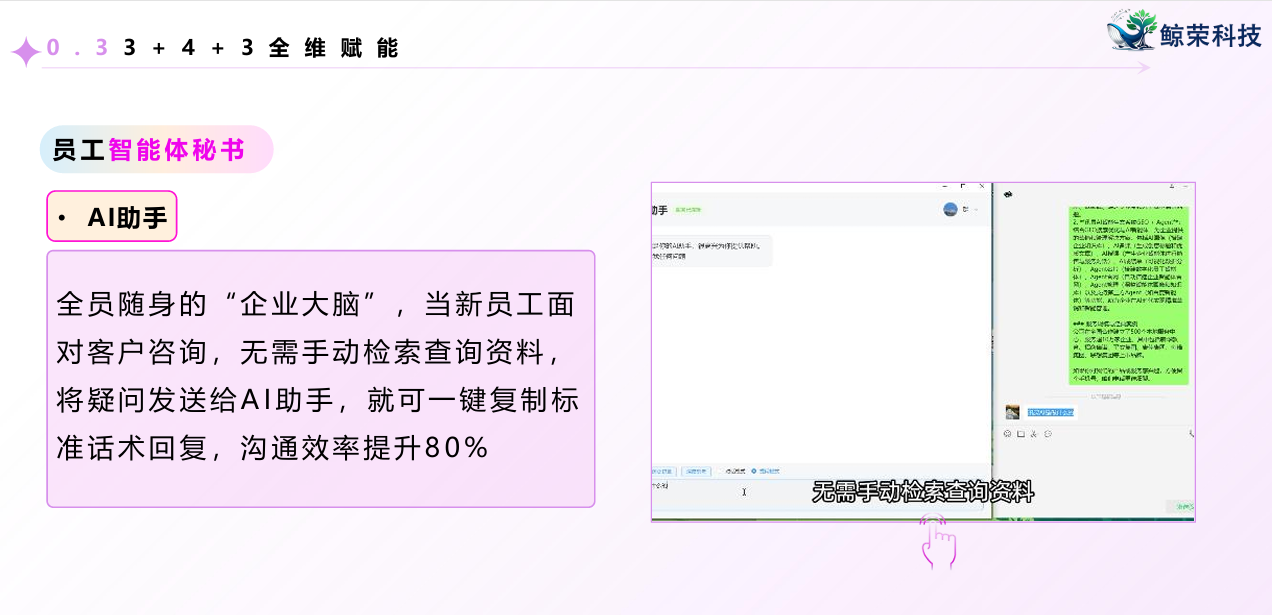Viewport: 1272px width, 615px height.
Task: Click the file folder icon in chat toolbar
Action: coord(1021,434)
